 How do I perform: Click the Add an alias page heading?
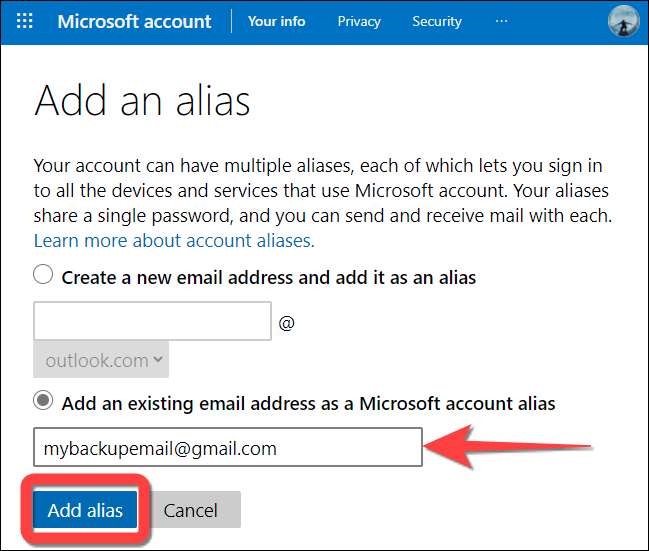tap(142, 101)
